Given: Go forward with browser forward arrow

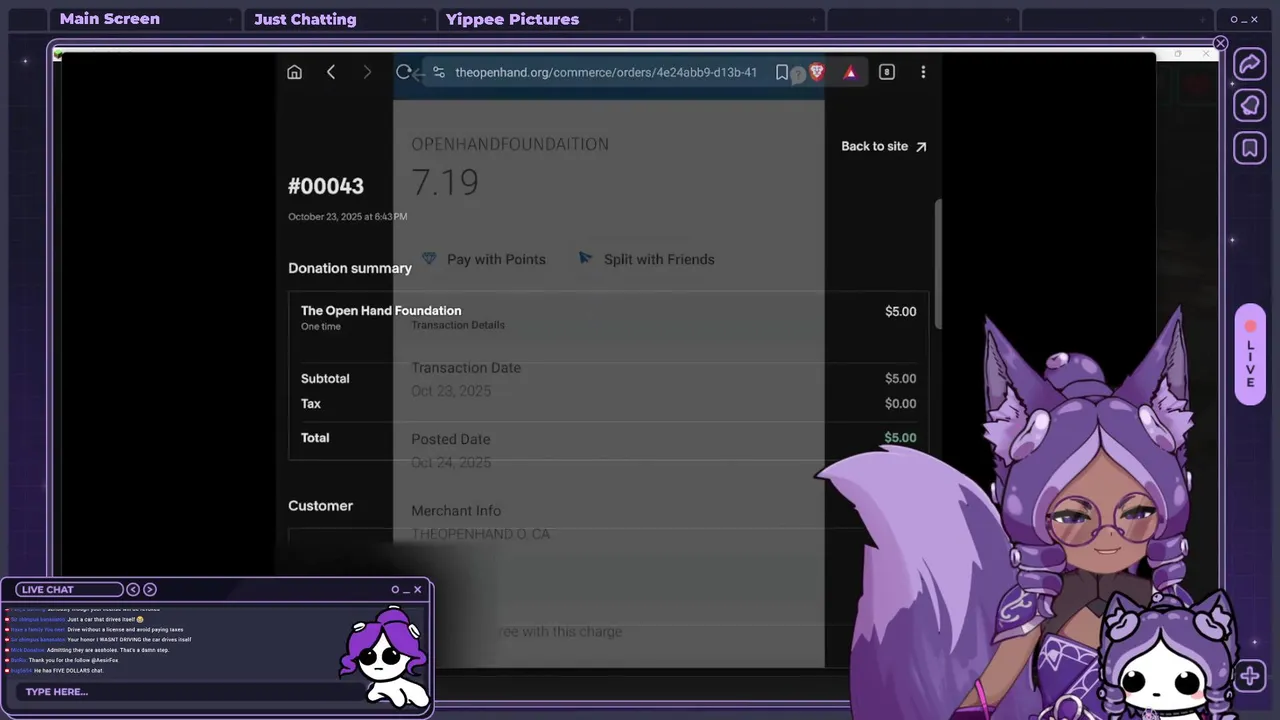Looking at the screenshot, I should tap(367, 72).
